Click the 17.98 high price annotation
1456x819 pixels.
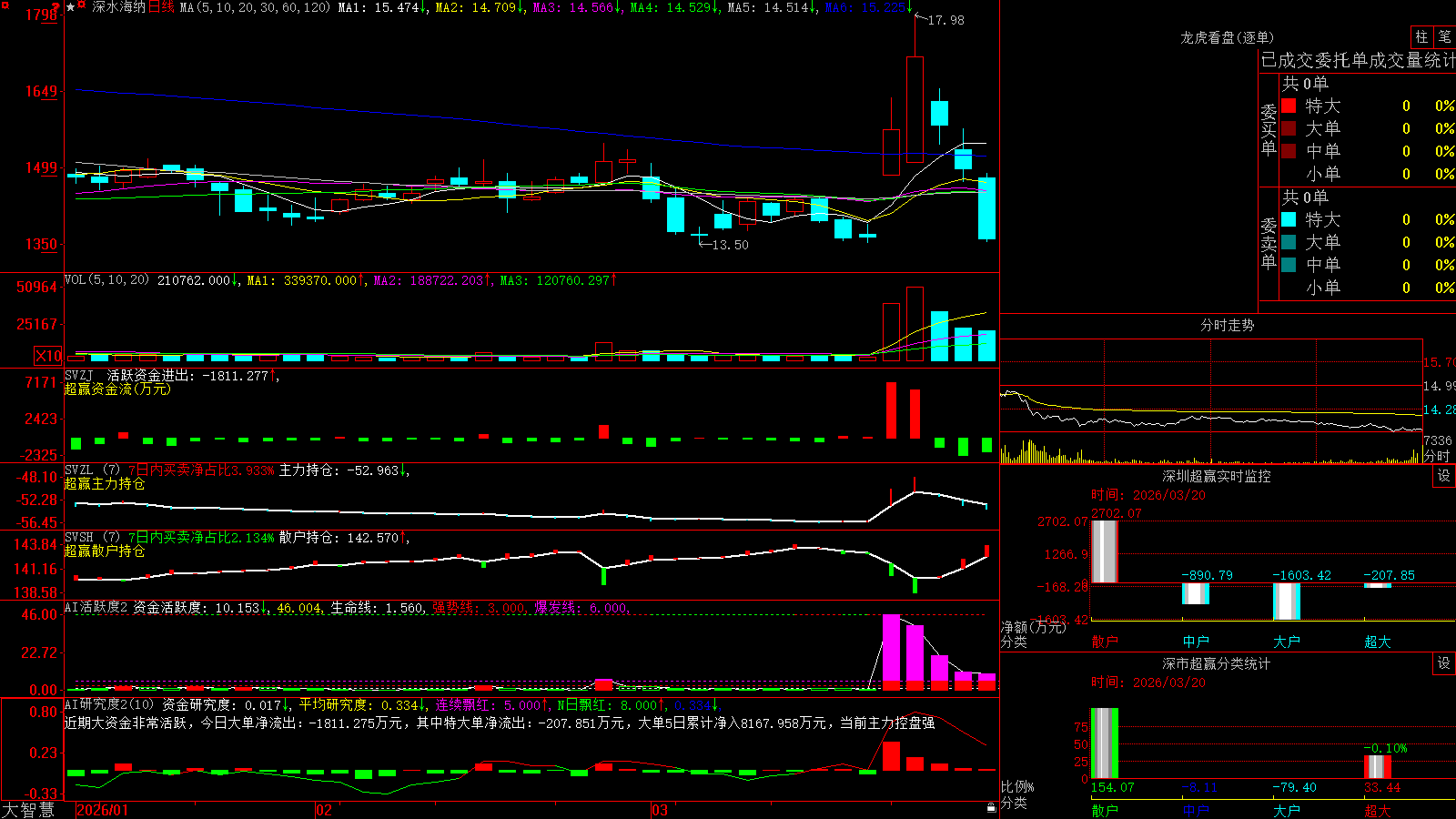[945, 20]
